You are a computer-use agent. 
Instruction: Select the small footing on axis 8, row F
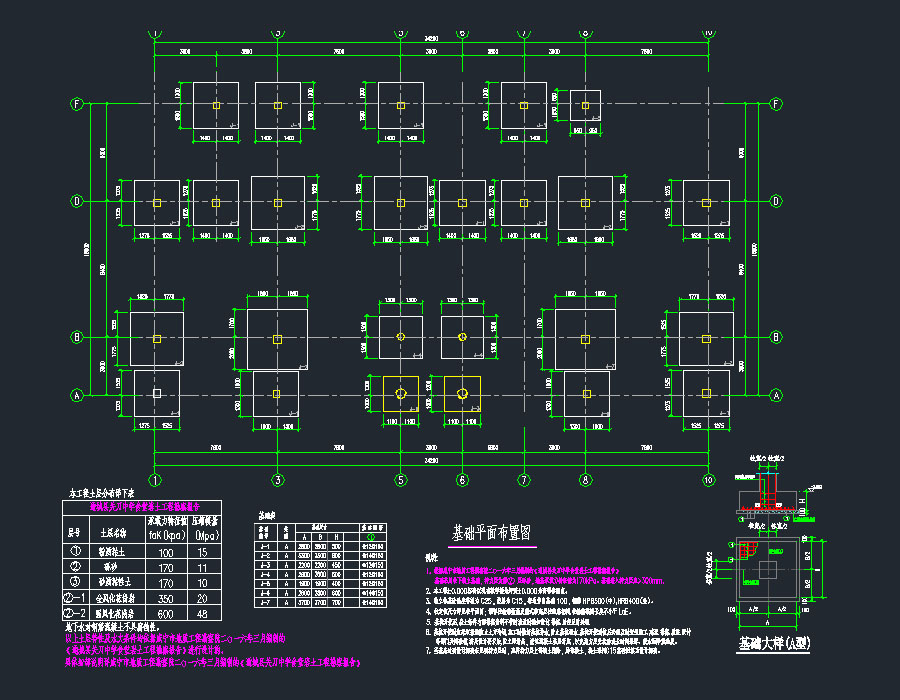[x=585, y=104]
